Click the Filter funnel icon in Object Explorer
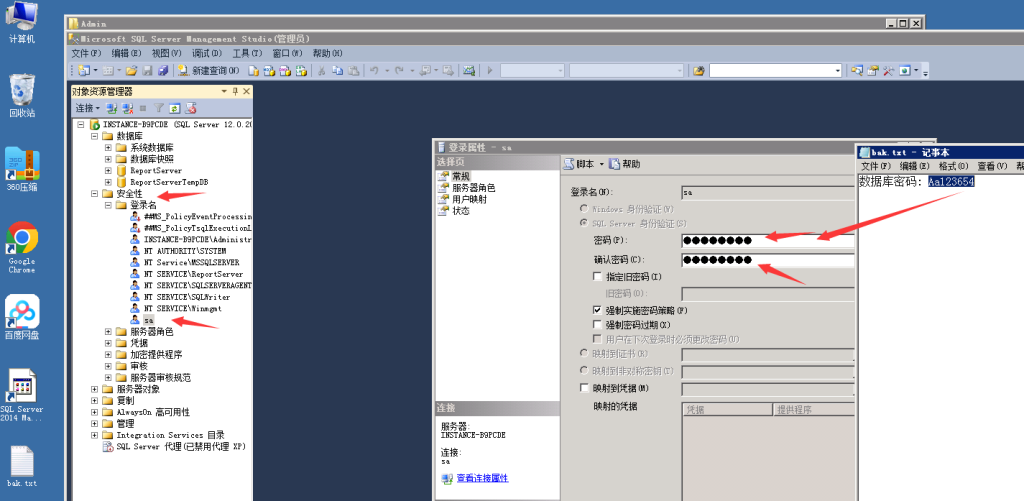This screenshot has width=1024, height=501. point(158,108)
